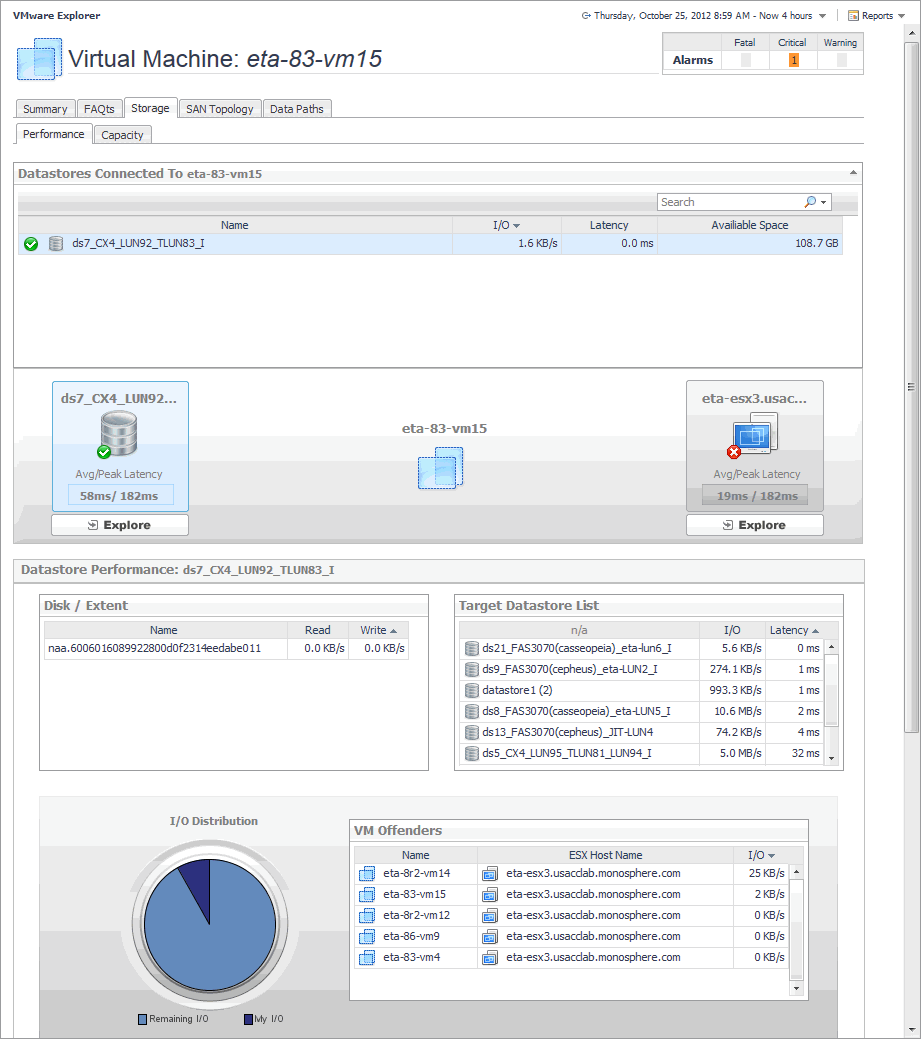
Task: Click the Name column header in datastores table
Action: coord(235,225)
